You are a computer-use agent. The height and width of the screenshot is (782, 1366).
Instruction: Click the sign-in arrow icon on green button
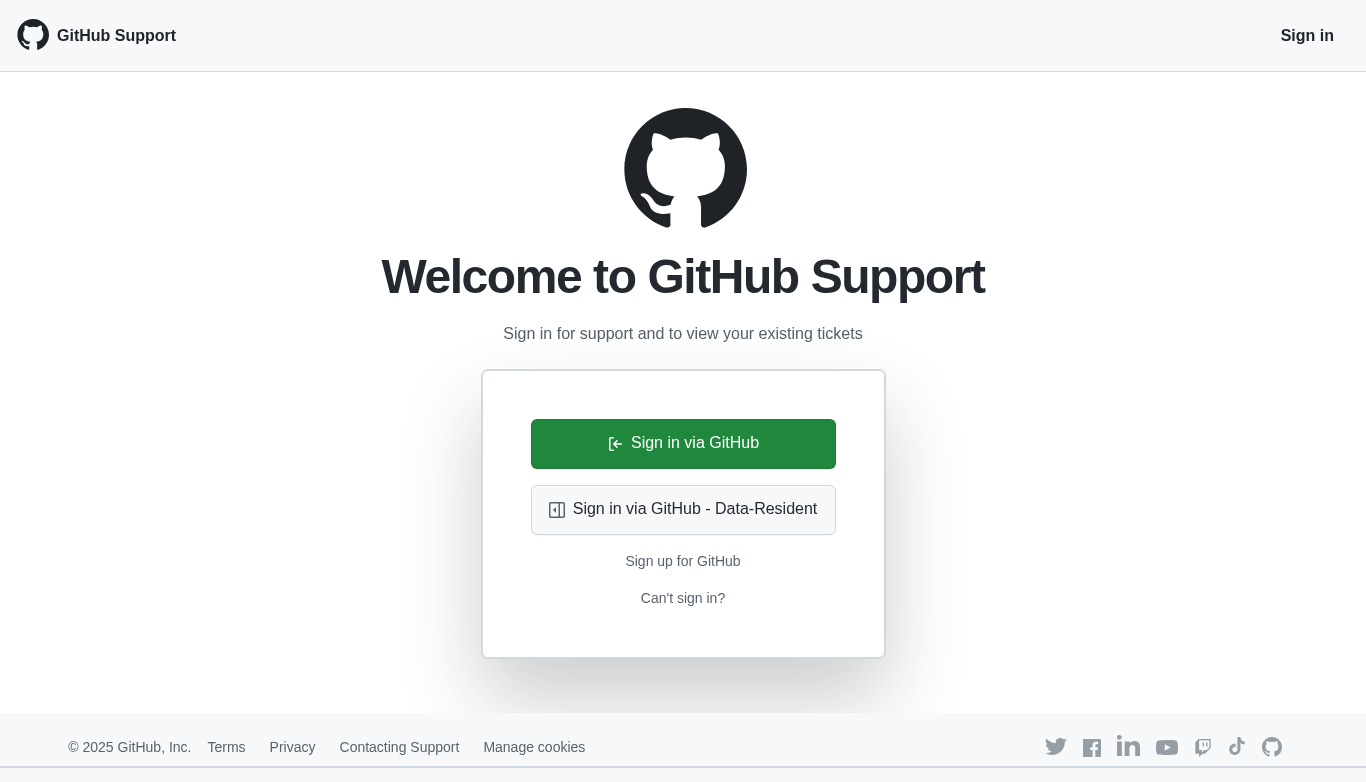pos(616,444)
